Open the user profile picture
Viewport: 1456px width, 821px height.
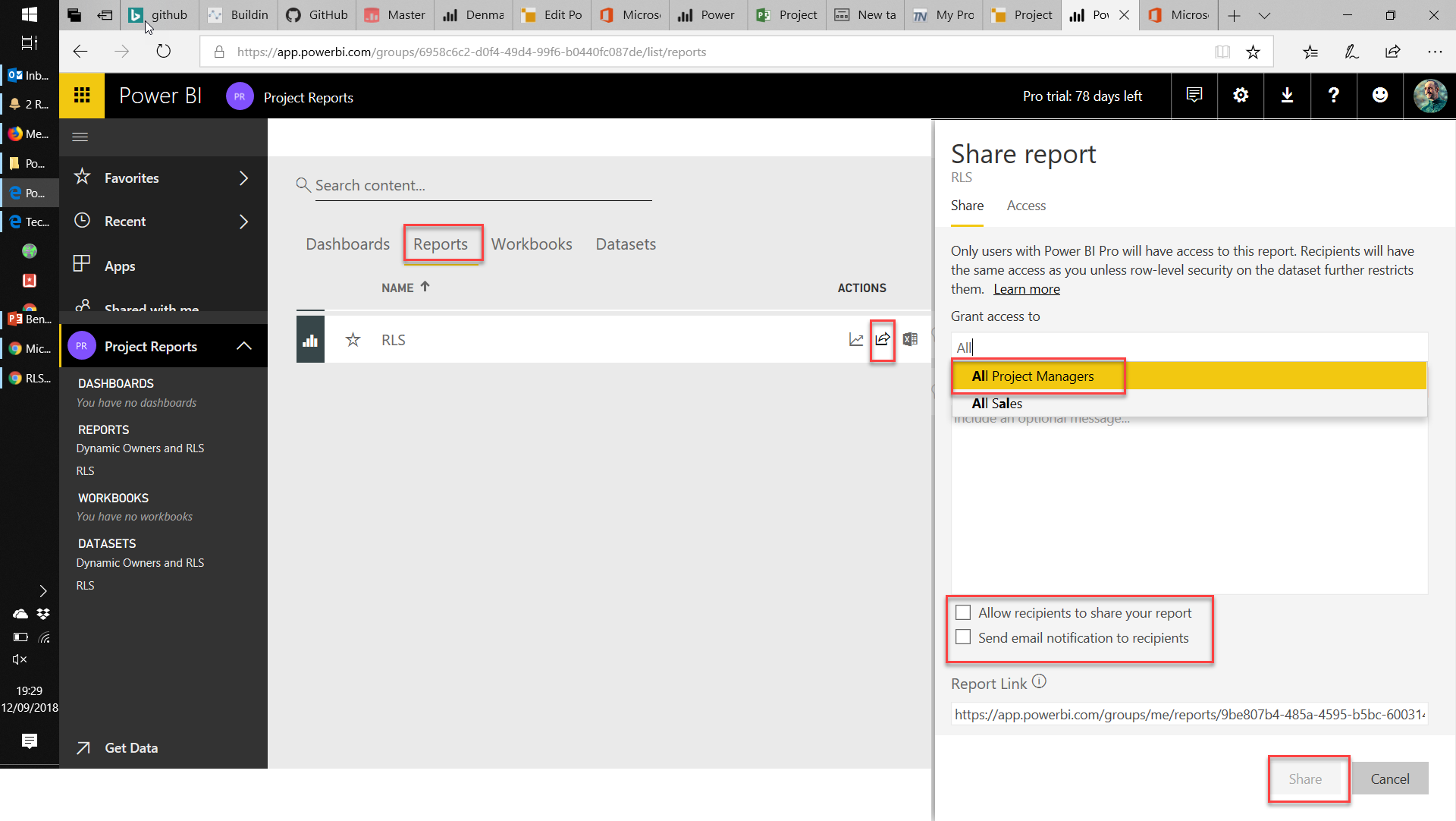pos(1430,96)
